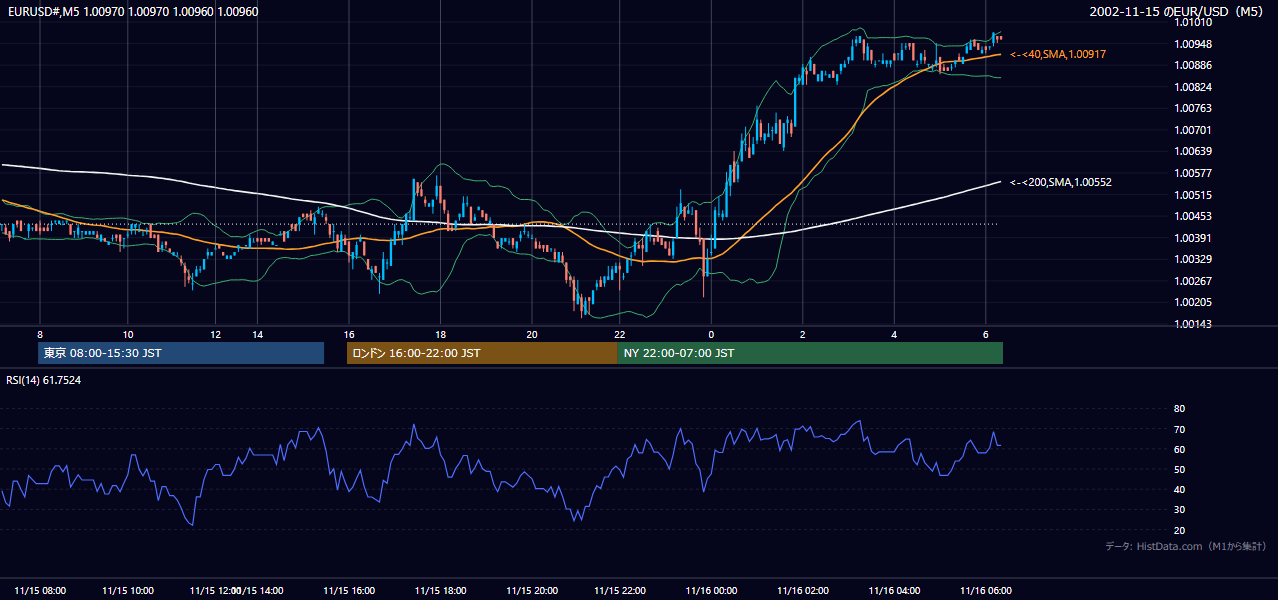Click the RSI scale value 50
Image resolution: width=1278 pixels, height=600 pixels.
1180,469
